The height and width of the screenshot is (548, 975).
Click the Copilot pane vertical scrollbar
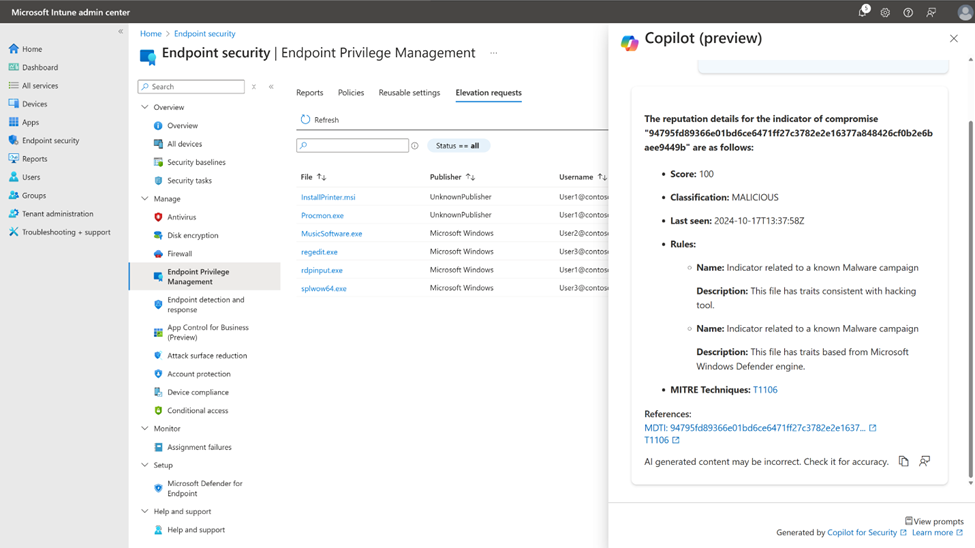(971, 297)
